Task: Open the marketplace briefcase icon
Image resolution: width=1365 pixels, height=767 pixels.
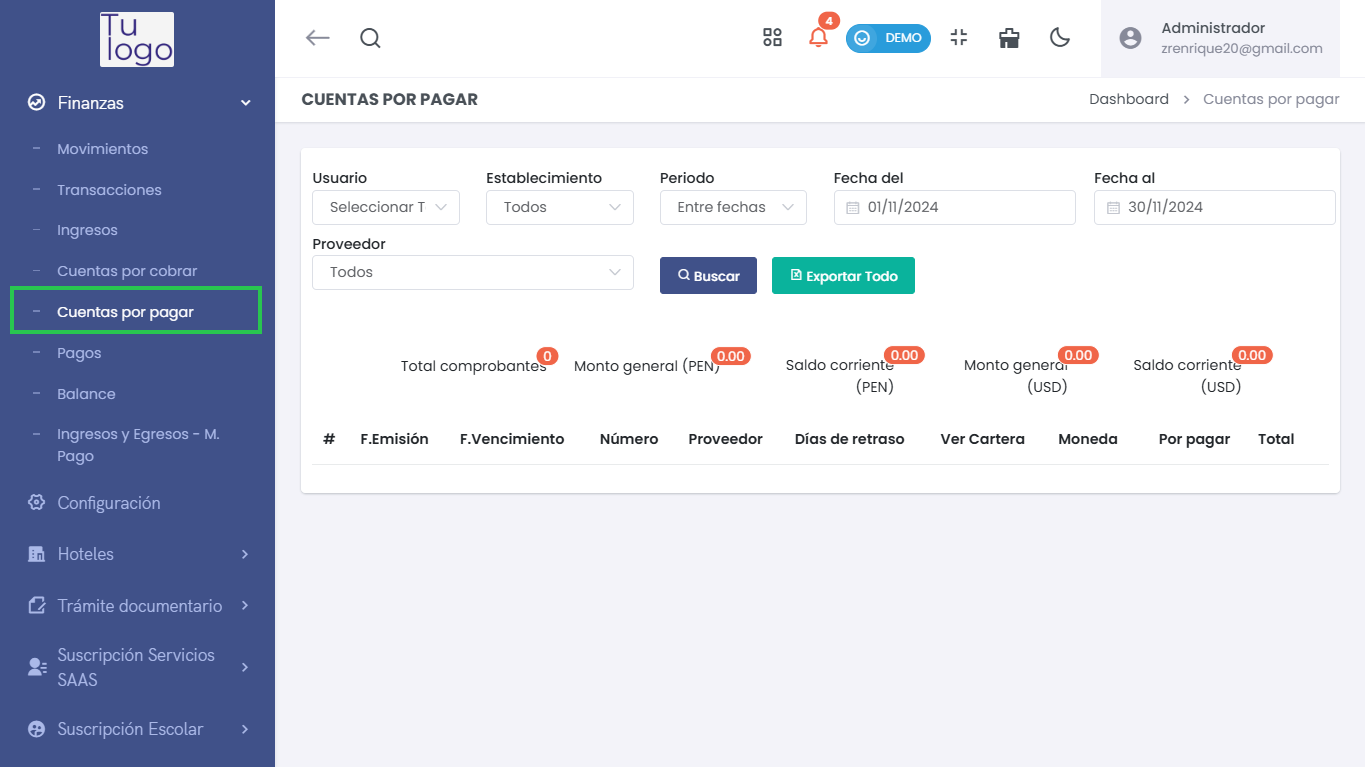Action: [x=1008, y=38]
